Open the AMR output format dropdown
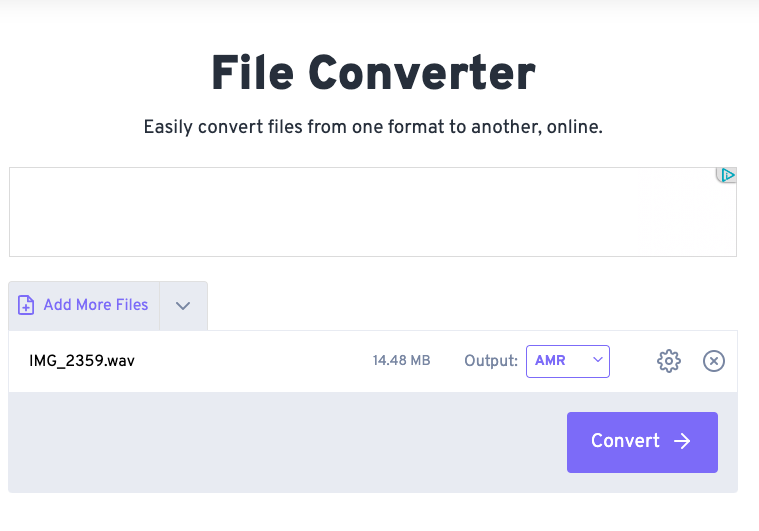759x531 pixels. pyautogui.click(x=568, y=361)
